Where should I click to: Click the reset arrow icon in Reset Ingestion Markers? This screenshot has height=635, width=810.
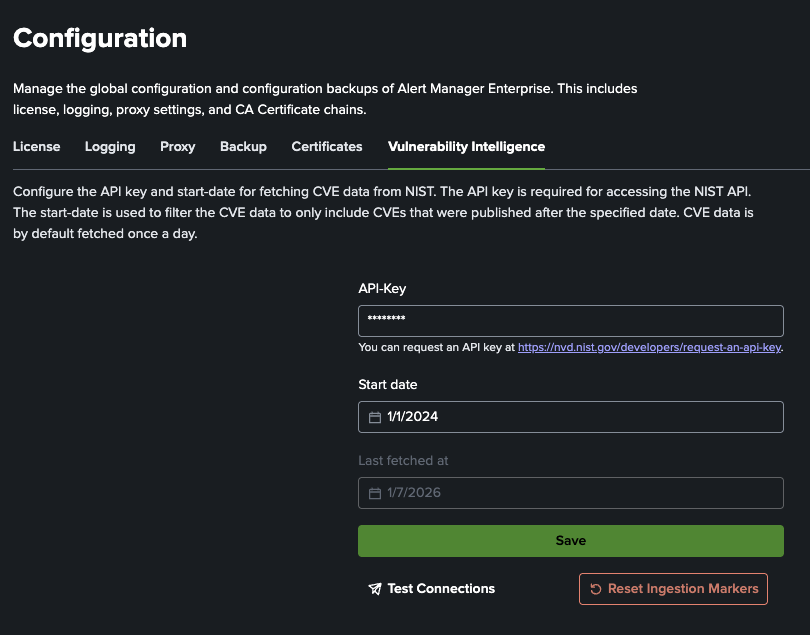point(595,588)
